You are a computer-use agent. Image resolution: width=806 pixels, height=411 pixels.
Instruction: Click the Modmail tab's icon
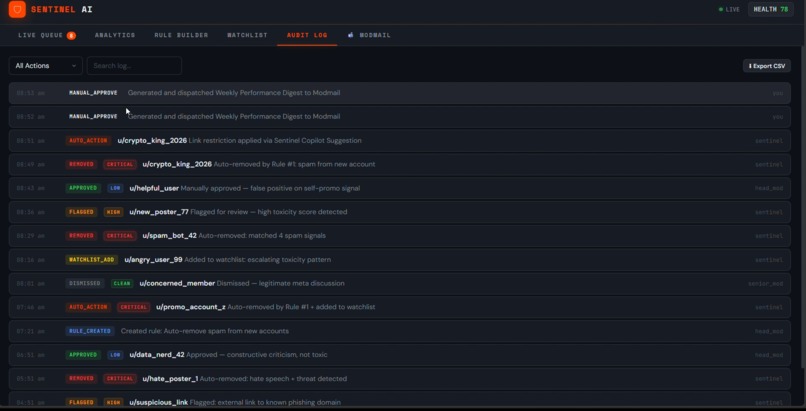351,35
